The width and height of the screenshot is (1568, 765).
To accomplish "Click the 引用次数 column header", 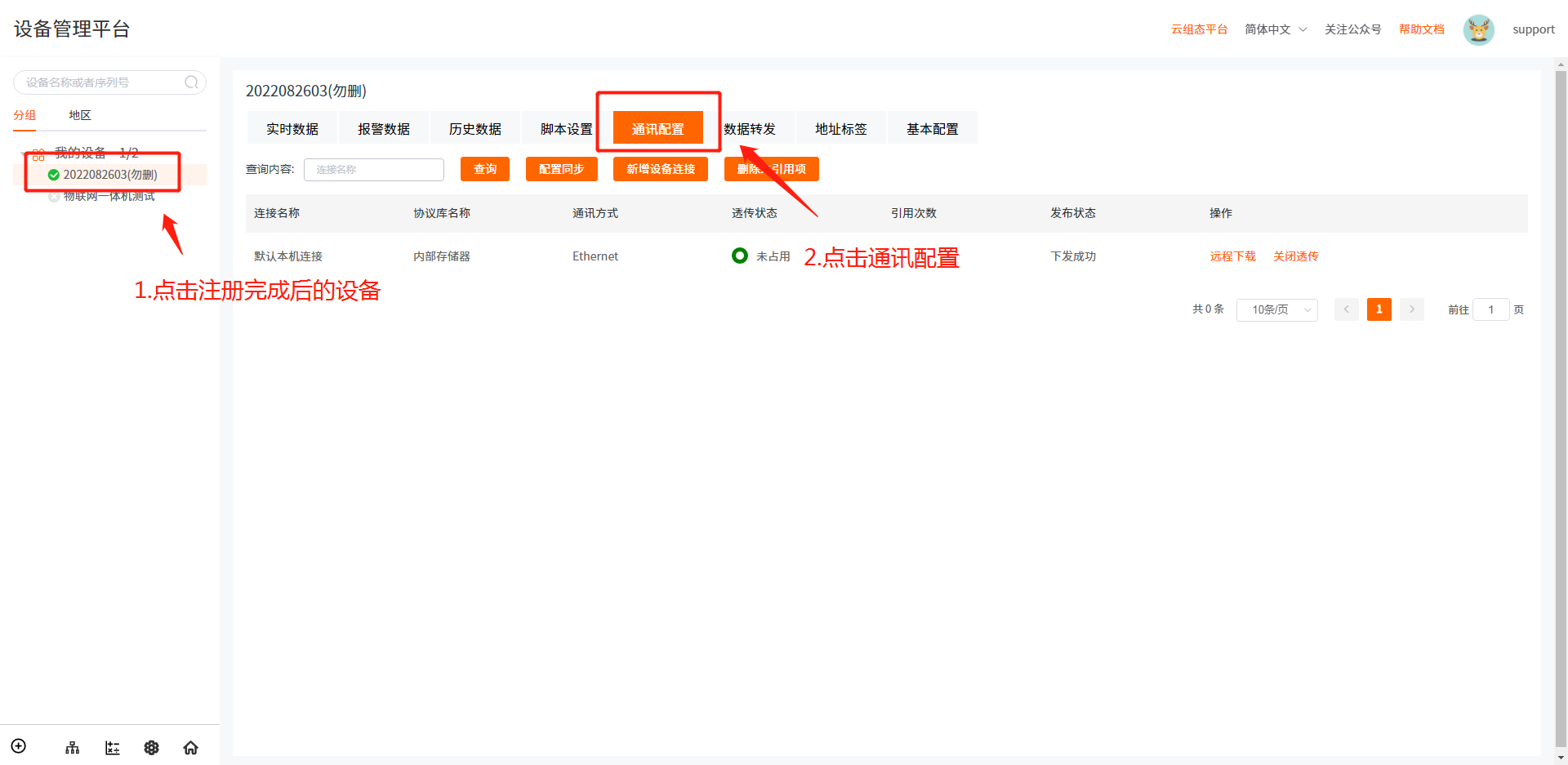I will pyautogui.click(x=914, y=213).
